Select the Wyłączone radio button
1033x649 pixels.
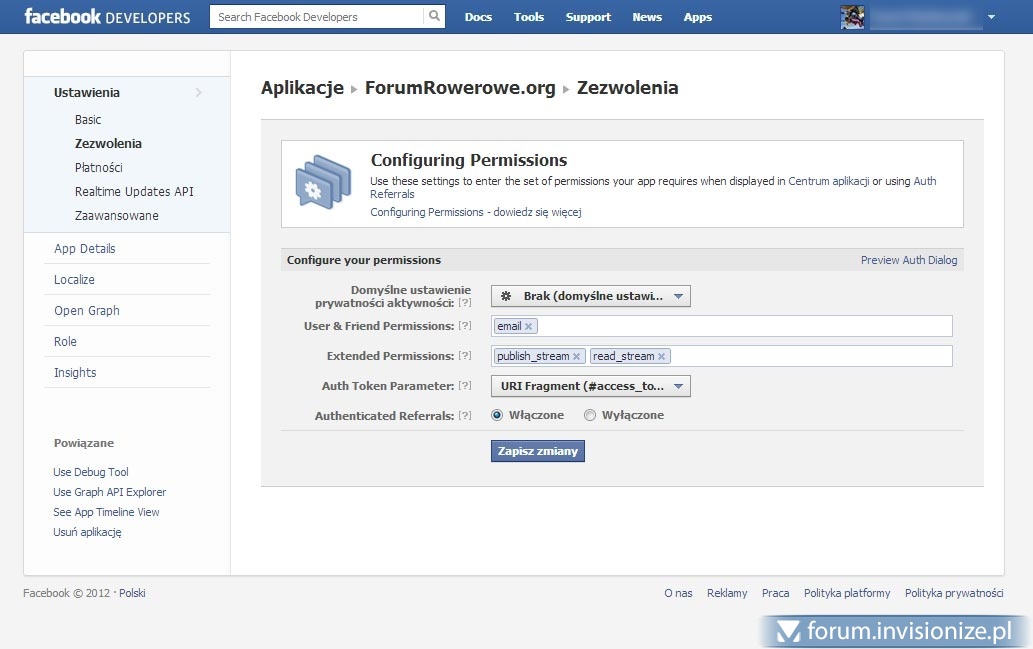[590, 415]
